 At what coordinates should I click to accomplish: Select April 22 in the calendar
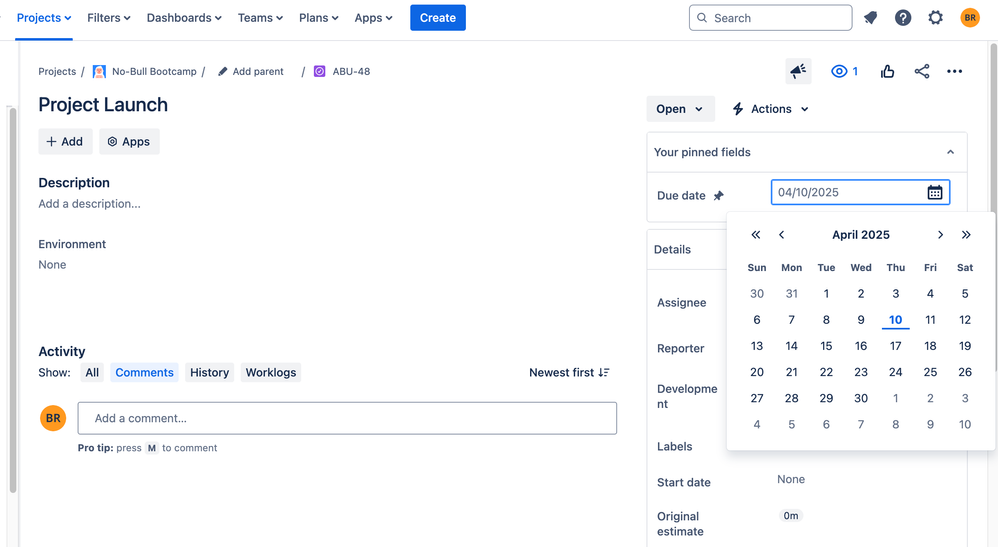[x=826, y=372]
